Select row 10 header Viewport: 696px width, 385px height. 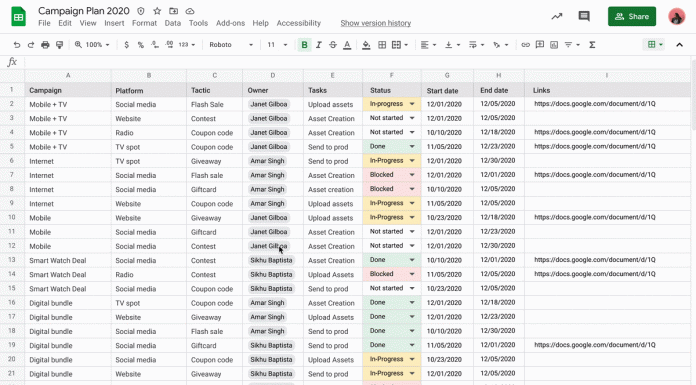(12, 218)
